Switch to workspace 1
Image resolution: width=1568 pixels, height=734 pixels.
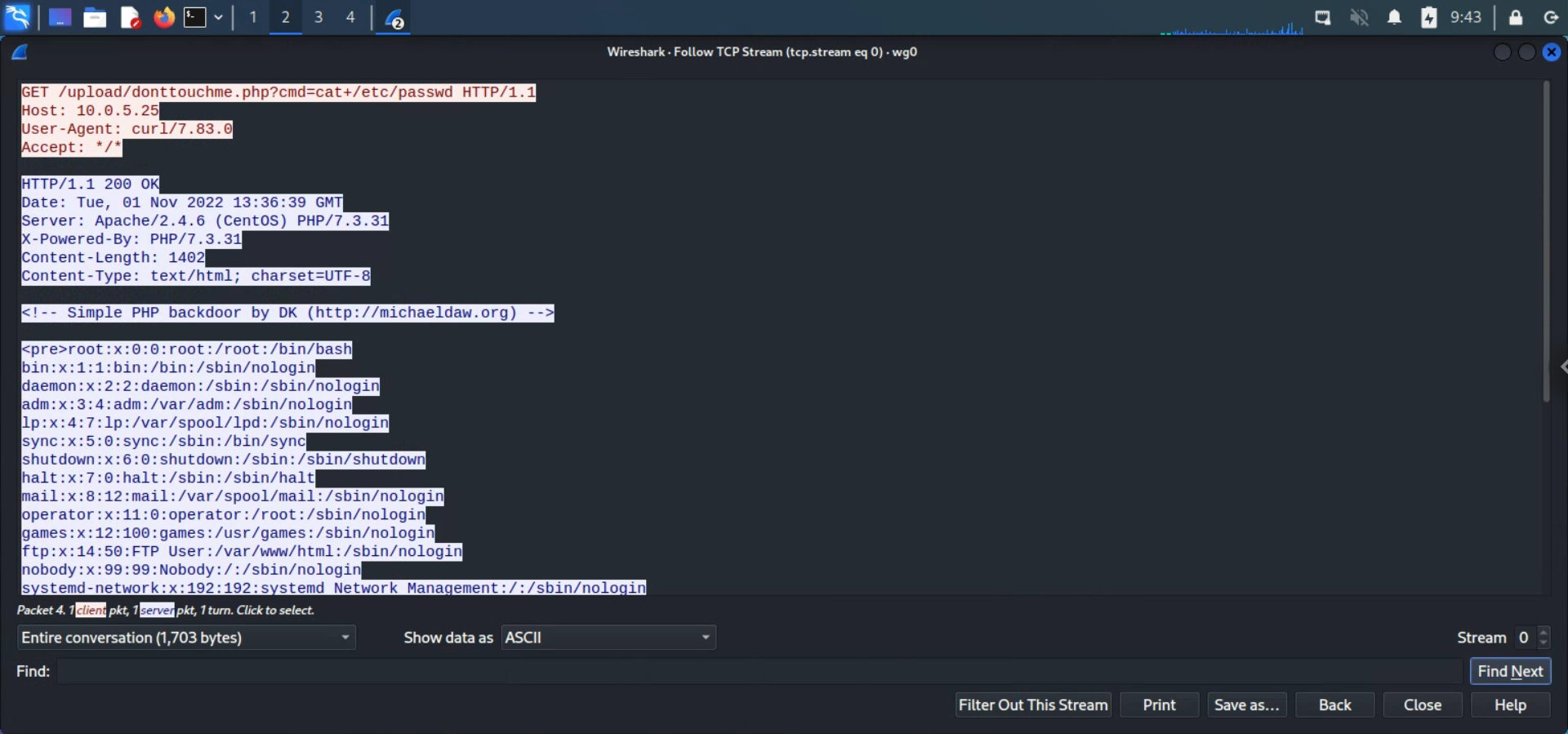pos(253,17)
